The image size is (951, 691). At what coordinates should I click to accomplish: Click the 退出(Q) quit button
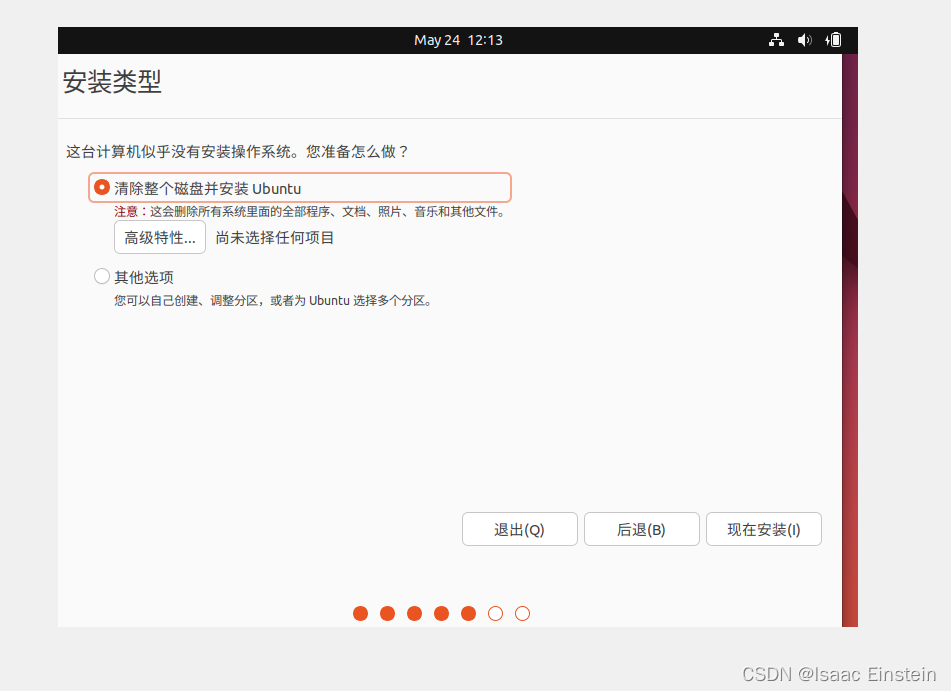click(x=520, y=529)
